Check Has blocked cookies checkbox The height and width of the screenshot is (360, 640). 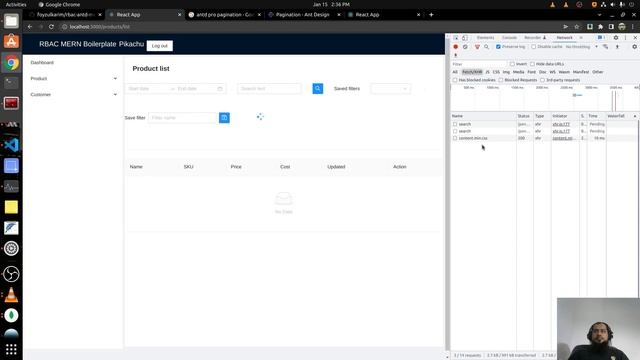455,80
